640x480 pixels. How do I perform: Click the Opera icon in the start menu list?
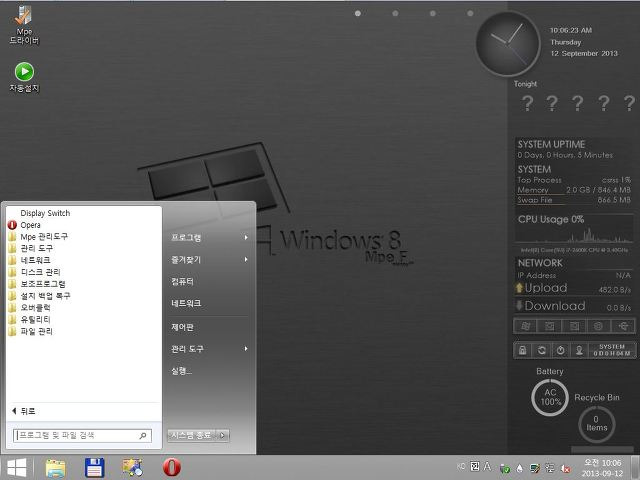coord(12,225)
